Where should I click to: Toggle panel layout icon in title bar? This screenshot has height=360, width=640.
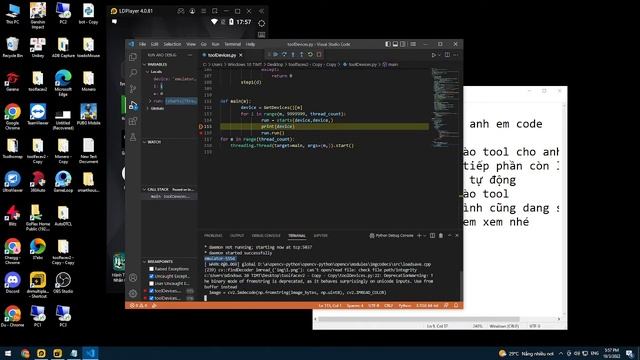pos(395,44)
